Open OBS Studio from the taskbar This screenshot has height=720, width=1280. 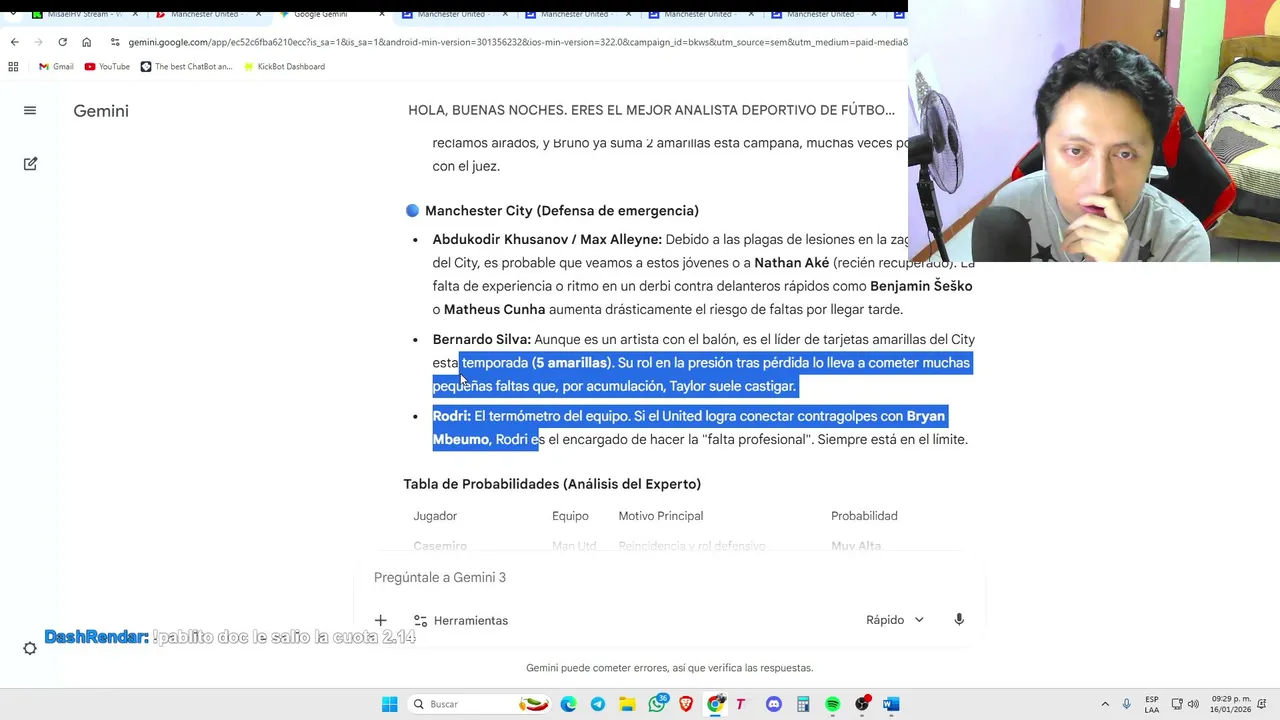pyautogui.click(x=862, y=704)
